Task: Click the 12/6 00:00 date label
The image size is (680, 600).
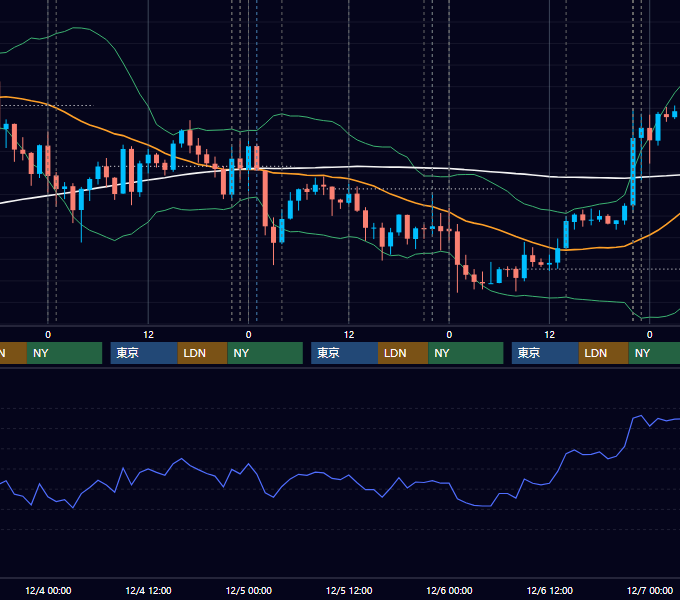Action: [449, 590]
